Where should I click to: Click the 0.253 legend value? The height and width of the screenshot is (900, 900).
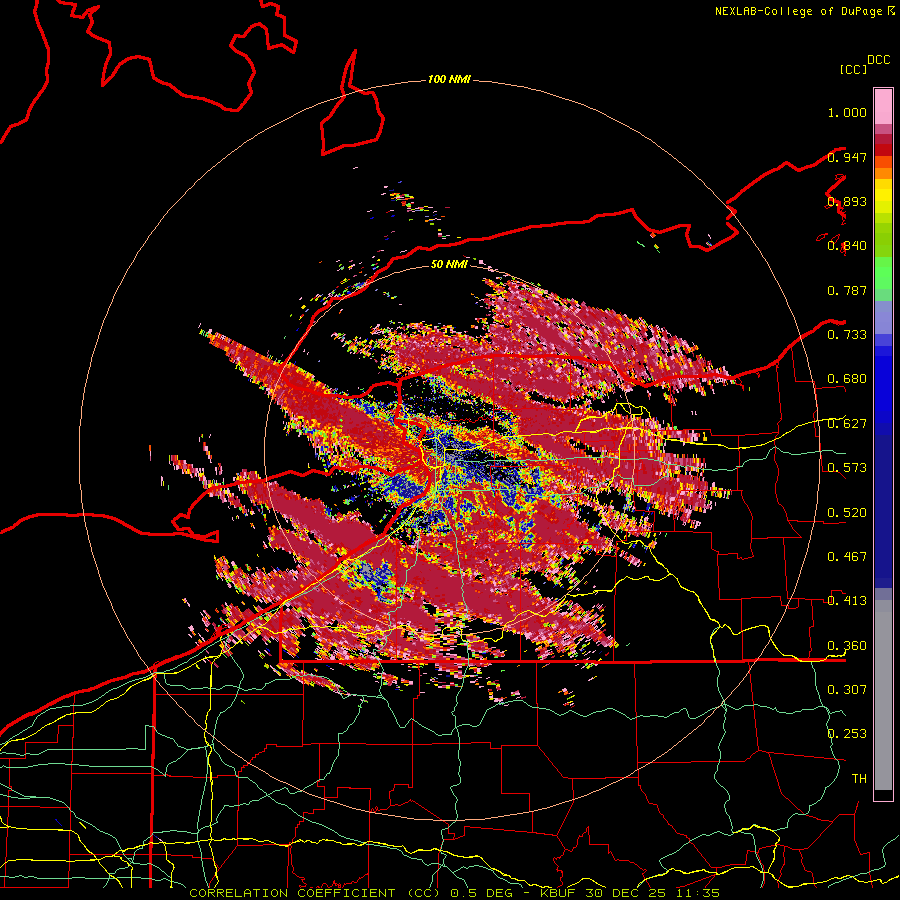click(847, 734)
